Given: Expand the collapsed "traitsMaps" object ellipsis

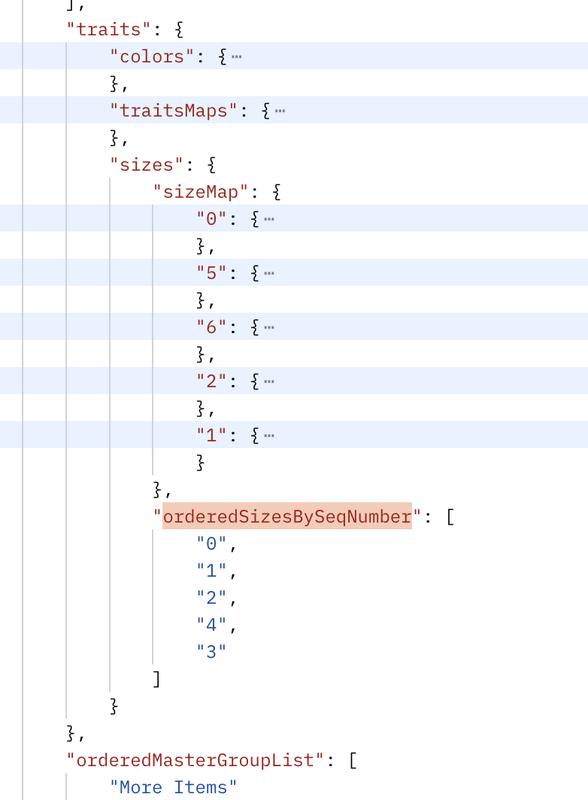Looking at the screenshot, I should tap(280, 111).
